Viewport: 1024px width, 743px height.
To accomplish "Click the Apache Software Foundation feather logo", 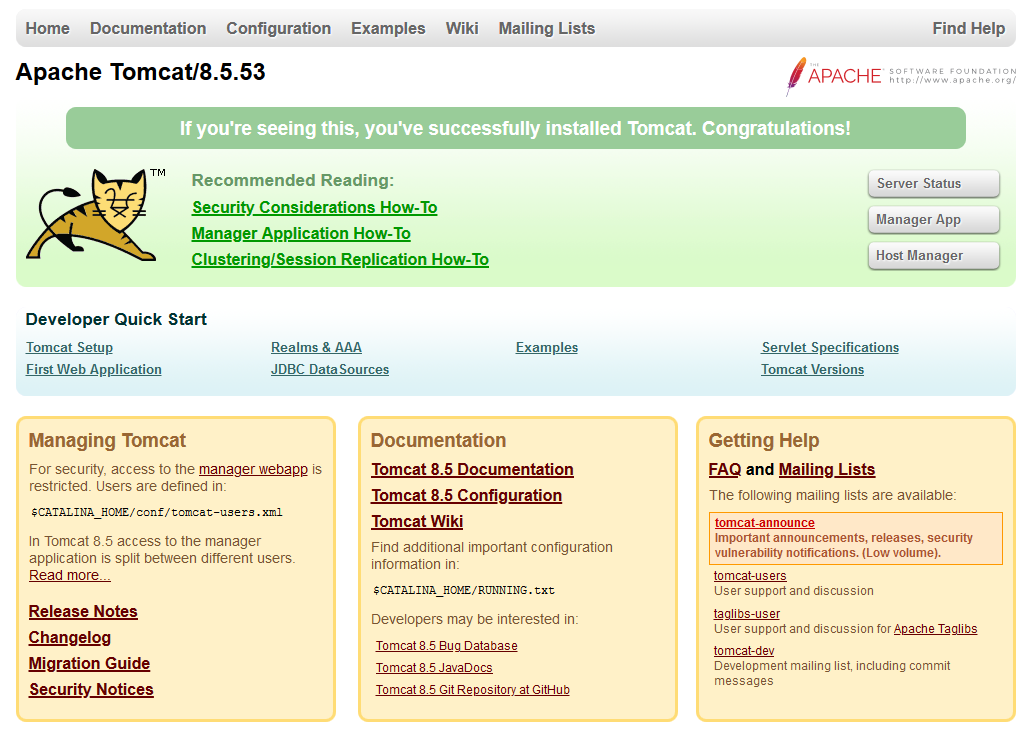I will [x=901, y=76].
